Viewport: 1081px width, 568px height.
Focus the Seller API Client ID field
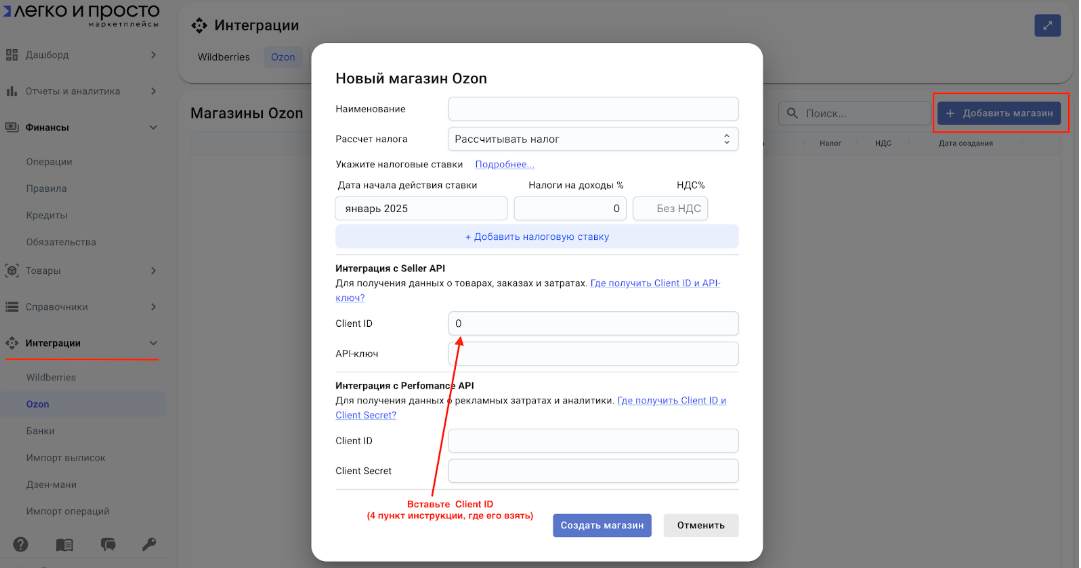(593, 323)
